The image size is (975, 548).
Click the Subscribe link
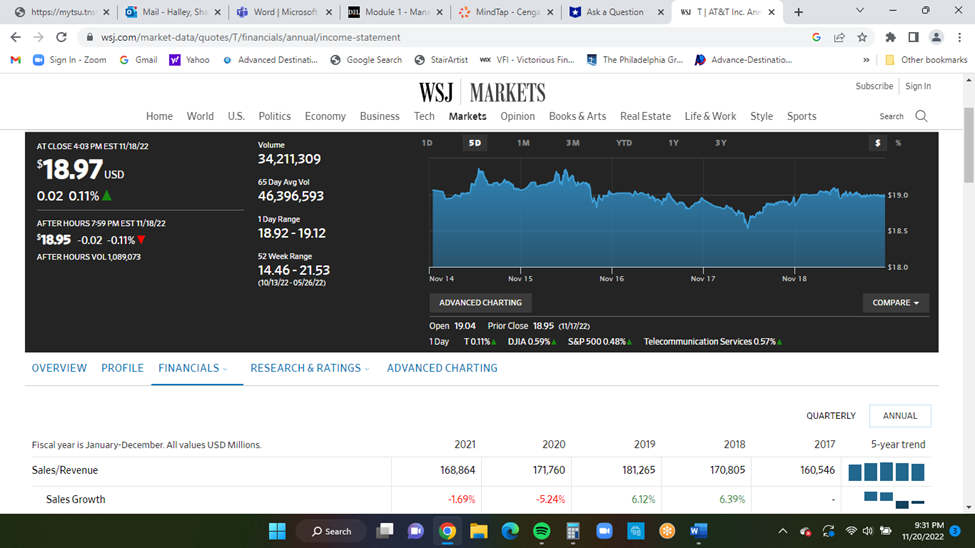click(x=874, y=86)
